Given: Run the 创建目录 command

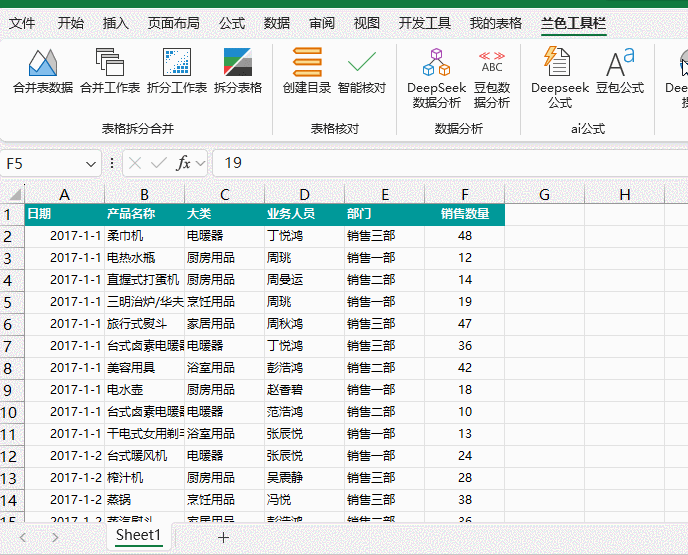Looking at the screenshot, I should [x=307, y=72].
